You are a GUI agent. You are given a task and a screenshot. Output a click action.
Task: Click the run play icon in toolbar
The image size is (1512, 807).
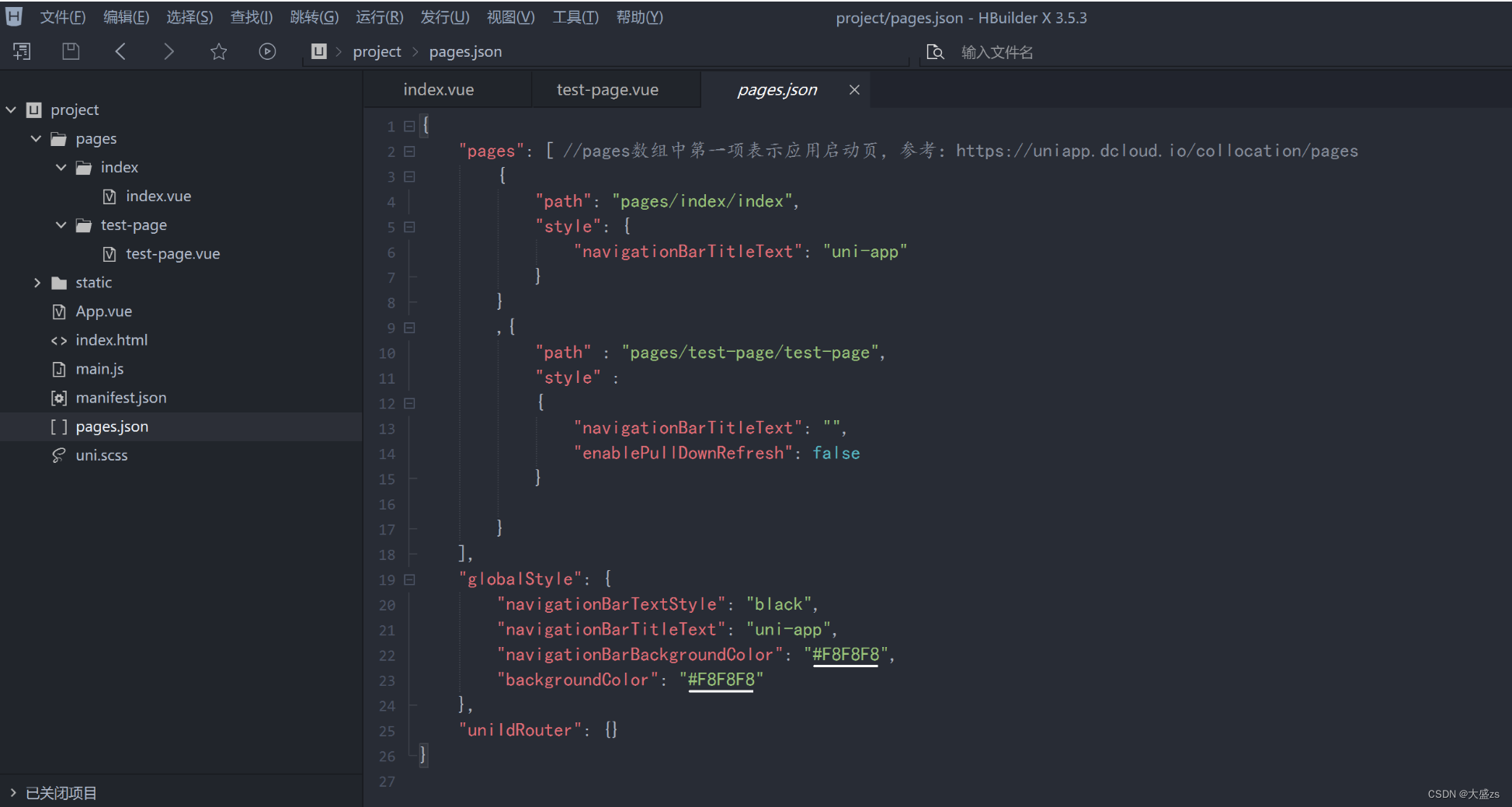[x=267, y=51]
